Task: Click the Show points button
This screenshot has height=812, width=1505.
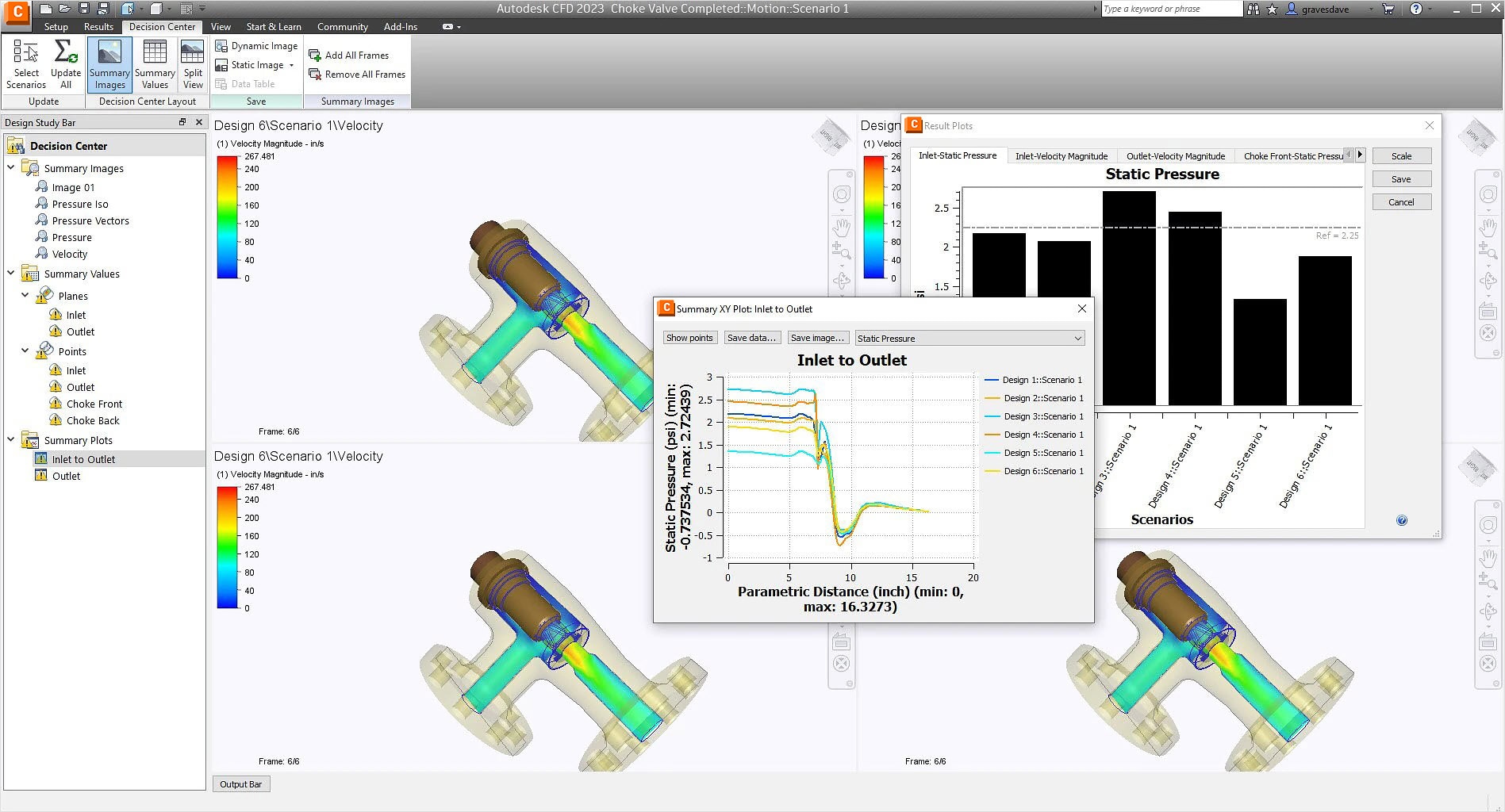Action: pos(689,337)
